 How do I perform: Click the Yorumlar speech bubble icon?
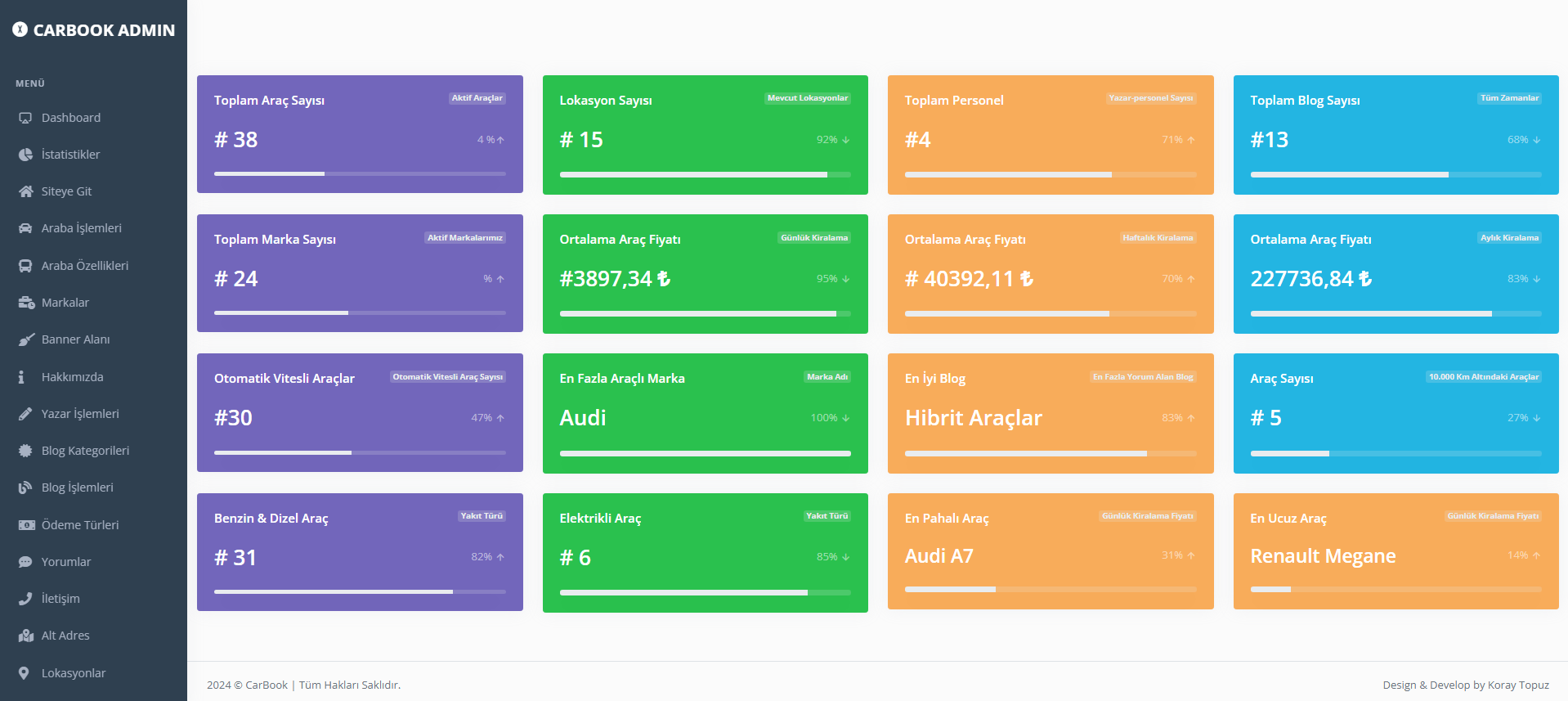coord(25,562)
